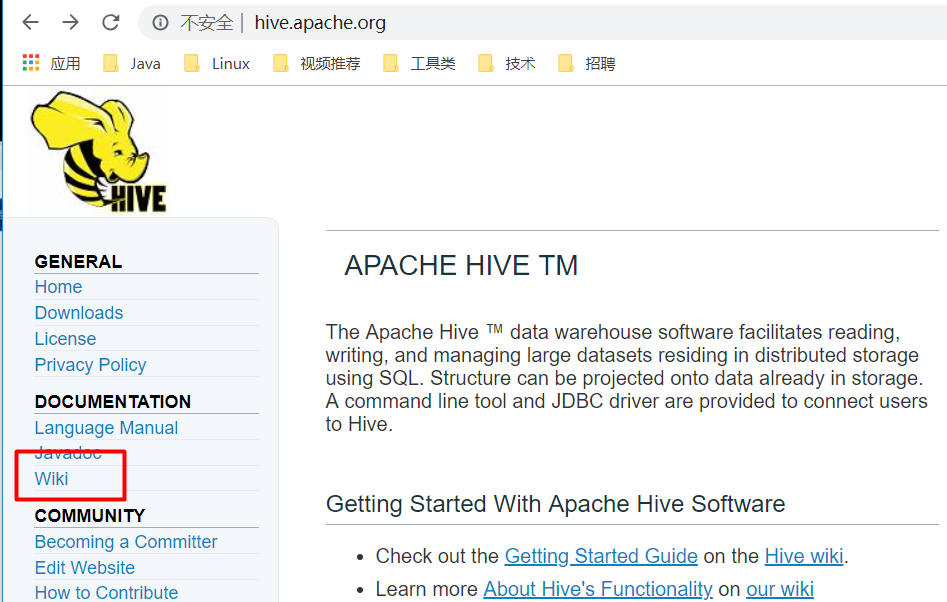Click the About Hive's Functionality link
This screenshot has width=947, height=602.
pyautogui.click(x=597, y=589)
